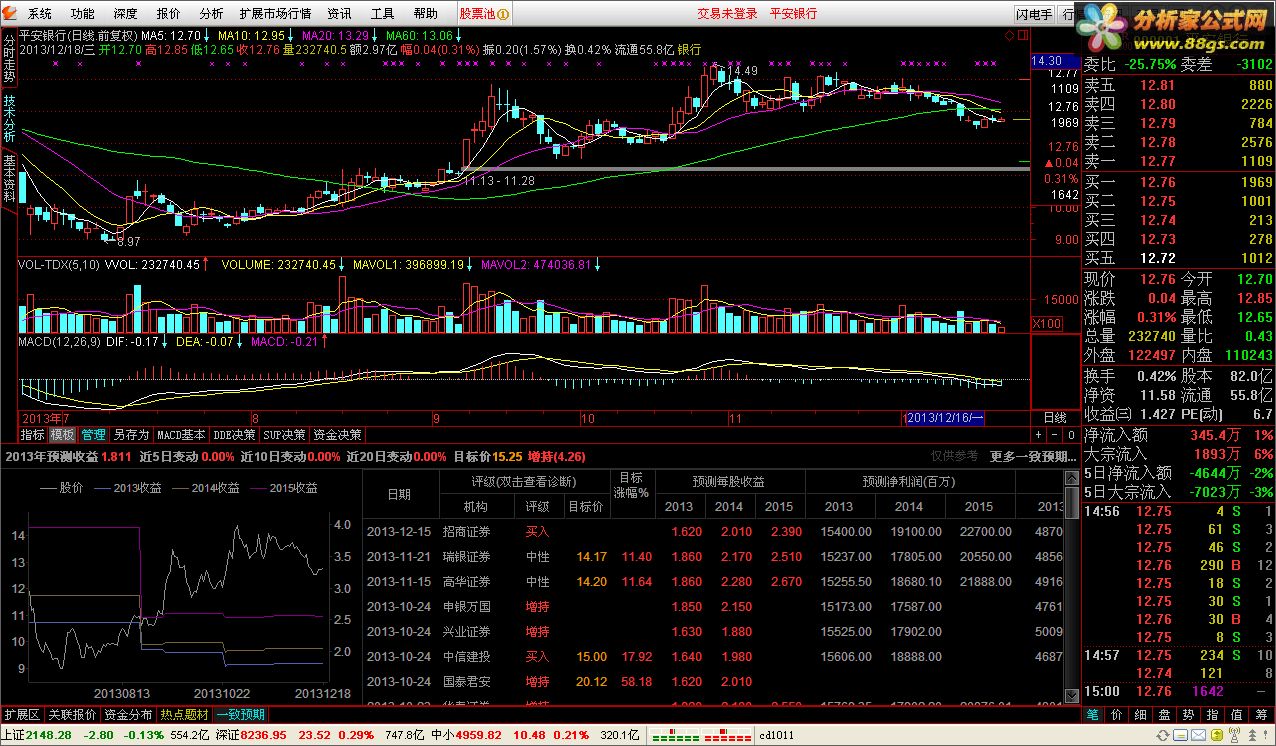The width and height of the screenshot is (1276, 746).
Task: Open the 帮助 menu
Action: click(425, 14)
